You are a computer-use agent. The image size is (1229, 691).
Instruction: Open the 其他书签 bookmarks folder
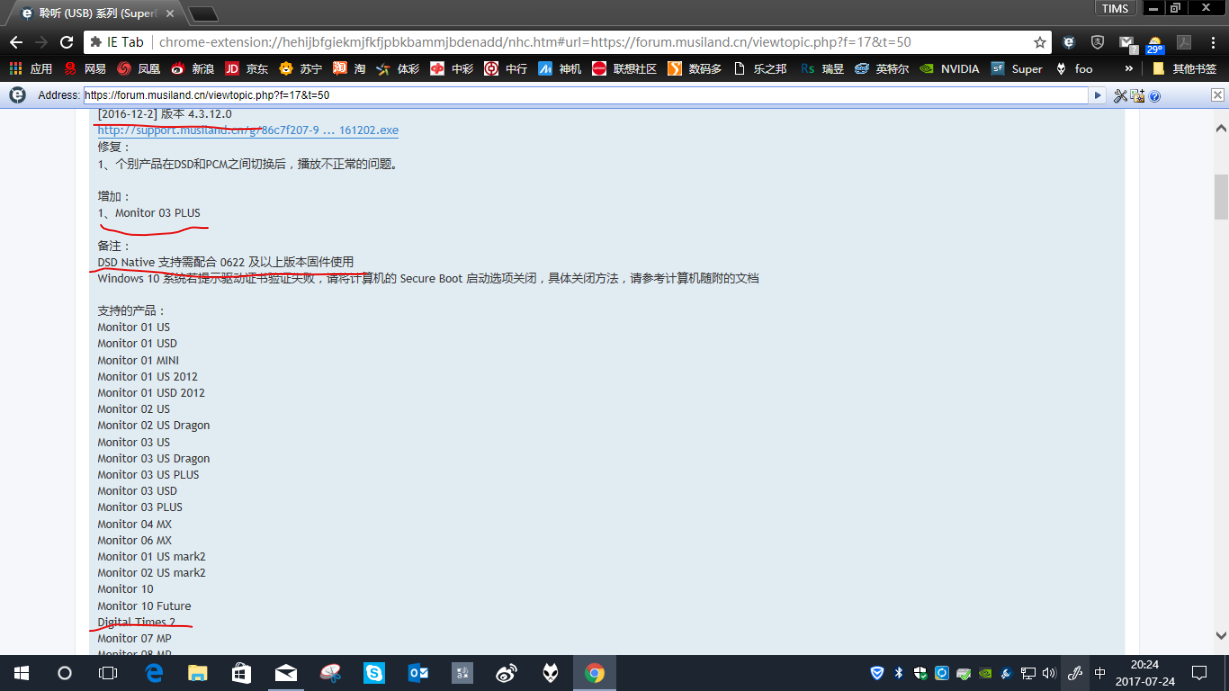click(1195, 68)
